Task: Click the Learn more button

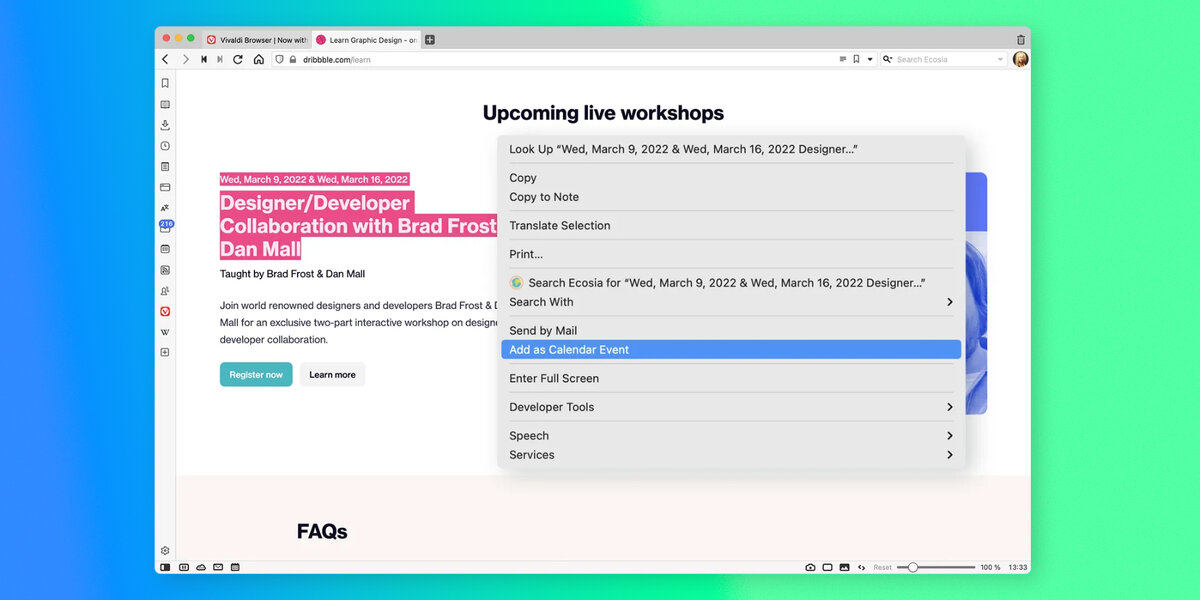Action: click(332, 375)
